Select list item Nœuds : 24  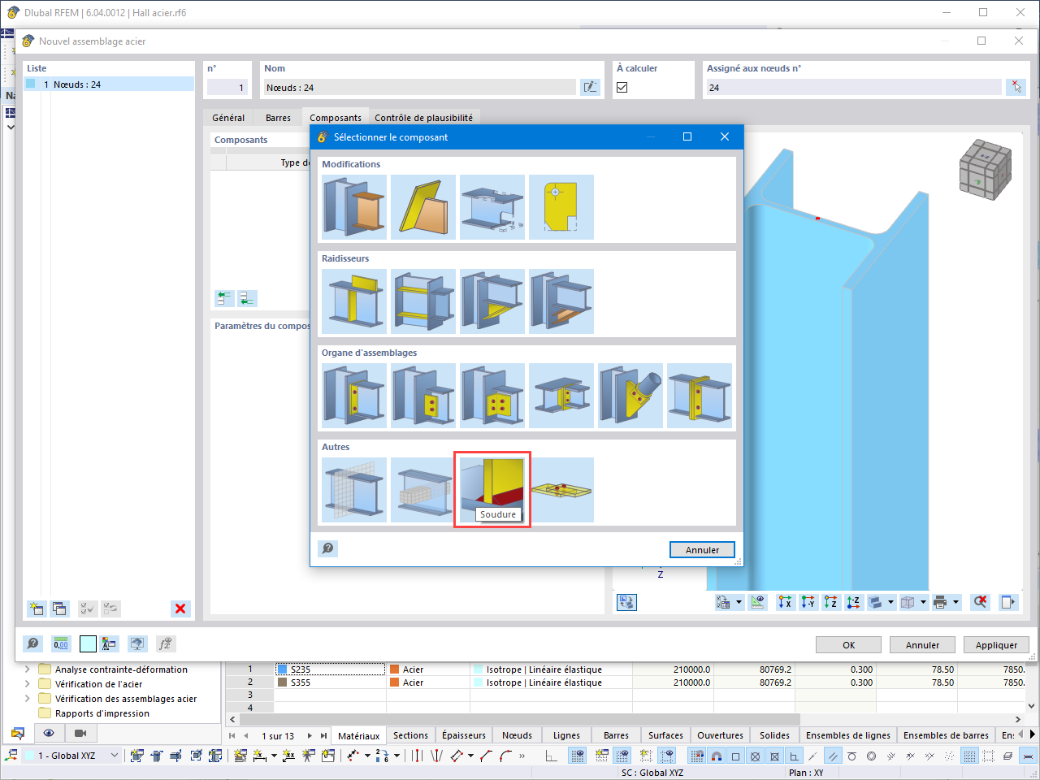tap(109, 84)
